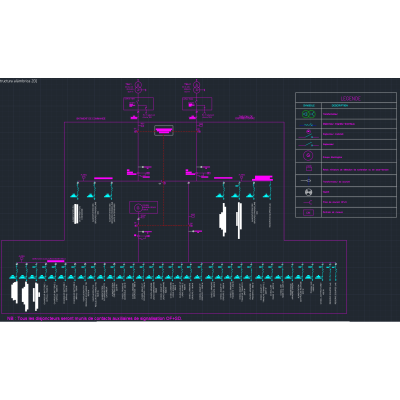Select the generator set circle symbol in the legend
Viewport: 400px width, 400px height.
pos(308,156)
